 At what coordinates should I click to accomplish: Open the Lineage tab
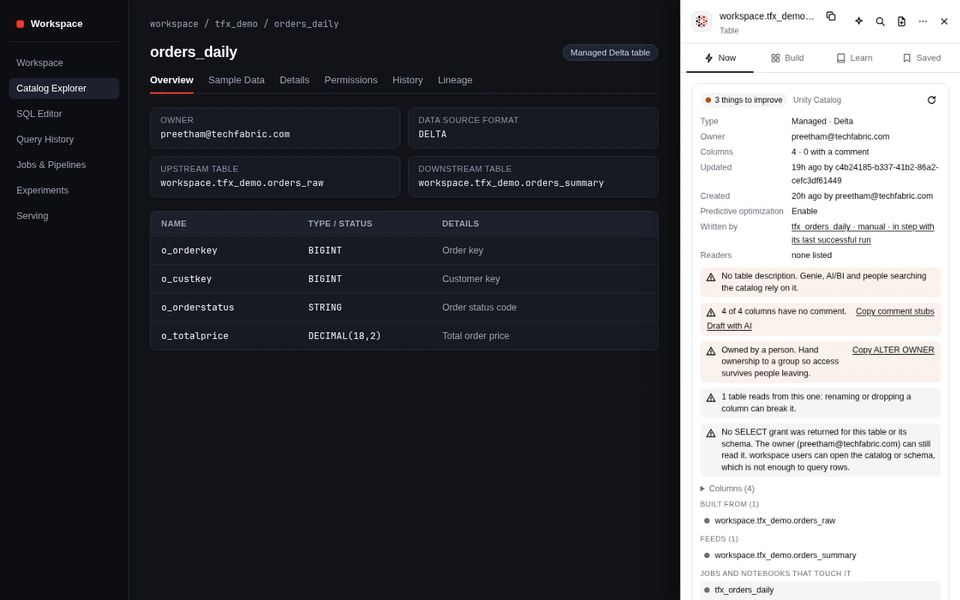pyautogui.click(x=455, y=80)
